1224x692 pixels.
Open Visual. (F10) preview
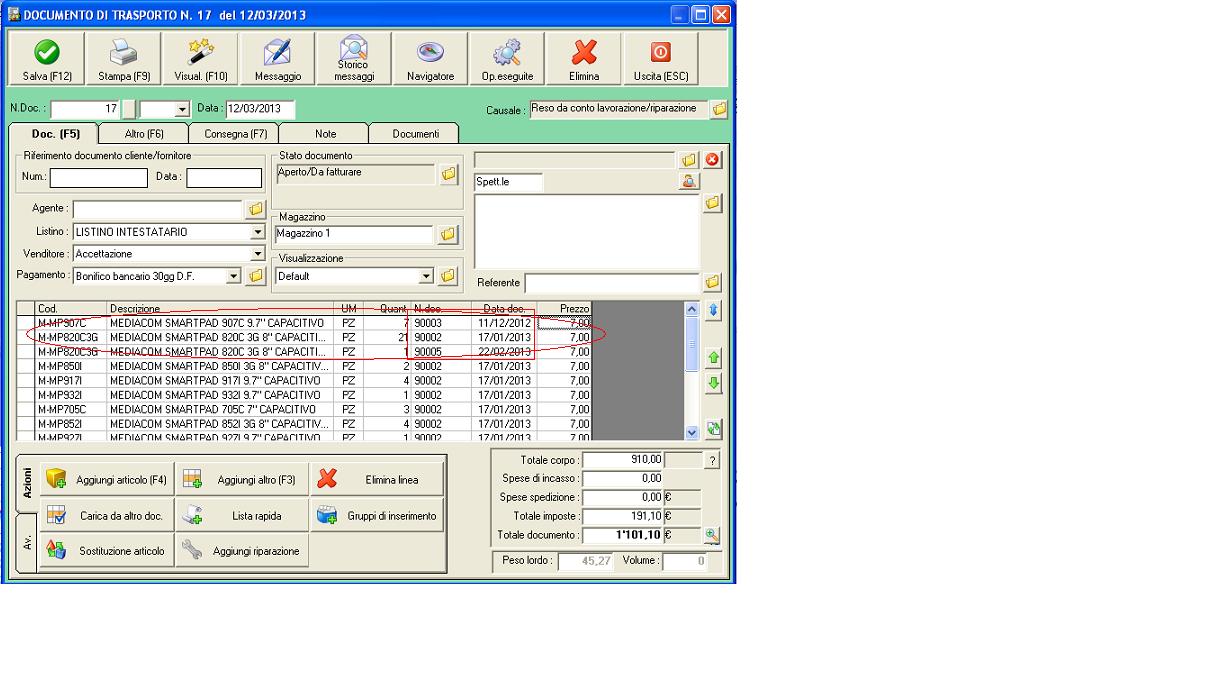coord(201,60)
